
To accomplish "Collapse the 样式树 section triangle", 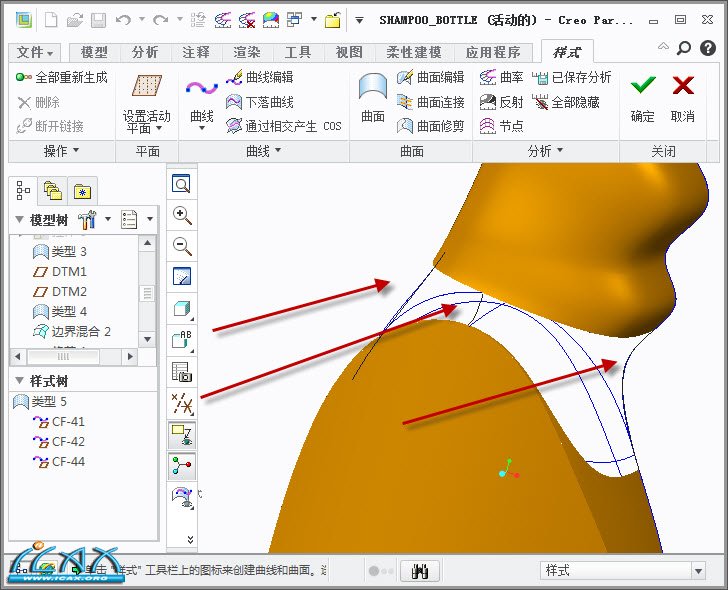I will coord(20,381).
